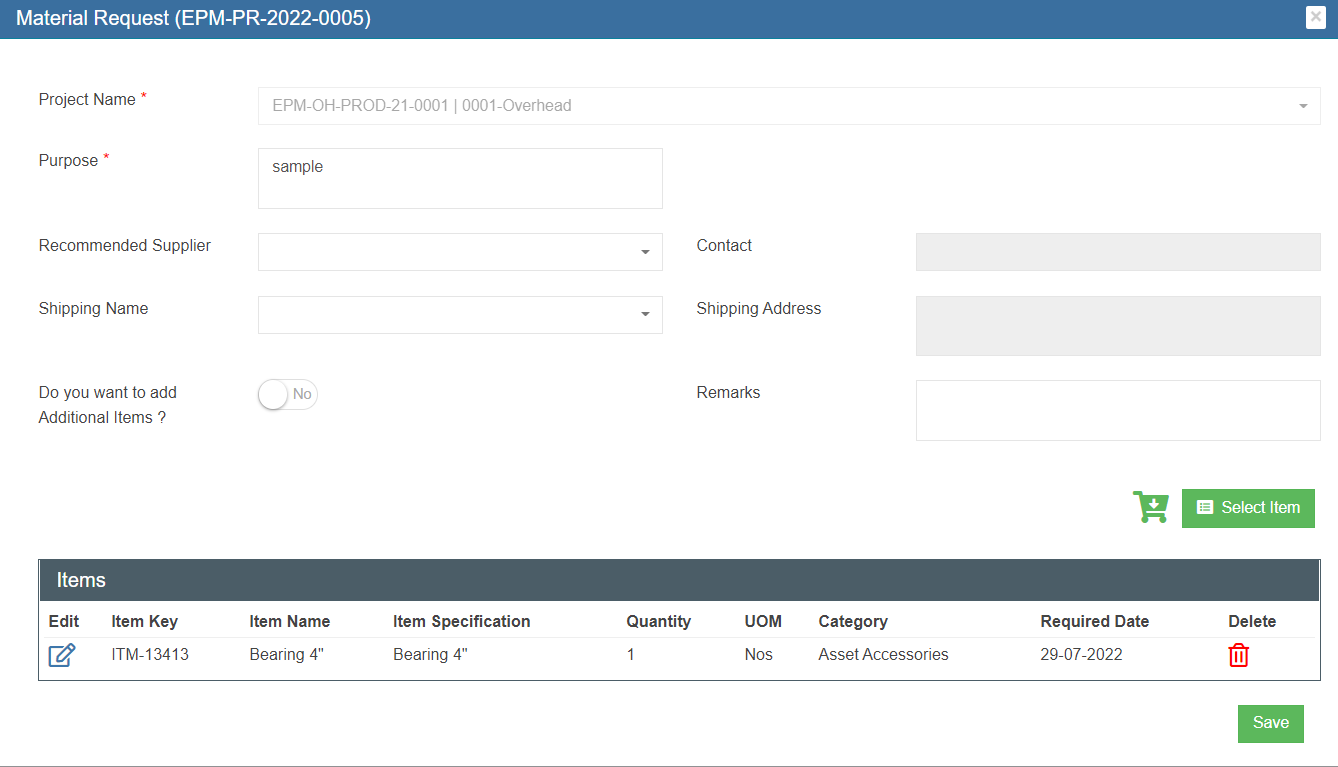
Task: Click the Items panel header bar
Action: point(679,580)
